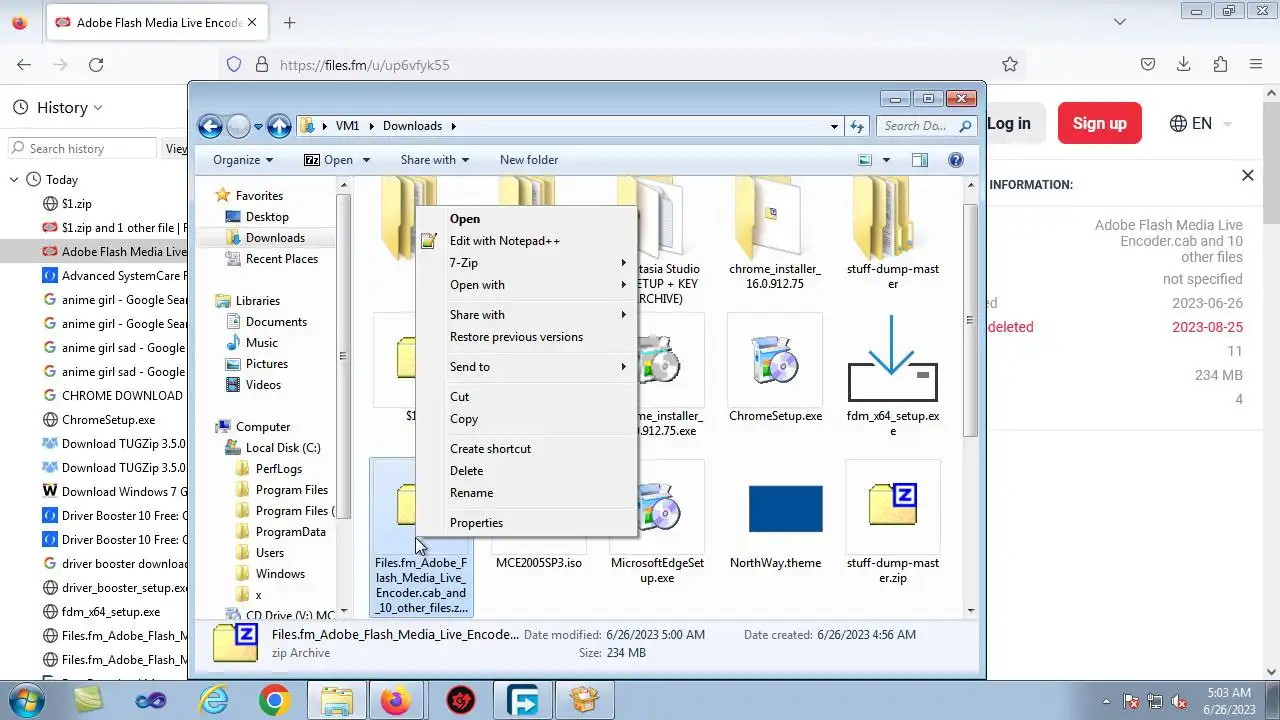Click Firefox reload button

(96, 65)
